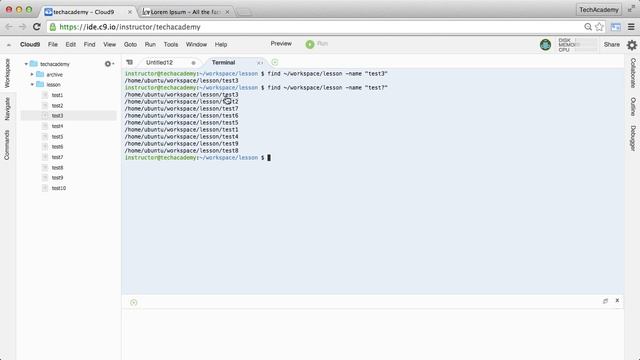Click the test1 file icon

[x=45, y=95]
